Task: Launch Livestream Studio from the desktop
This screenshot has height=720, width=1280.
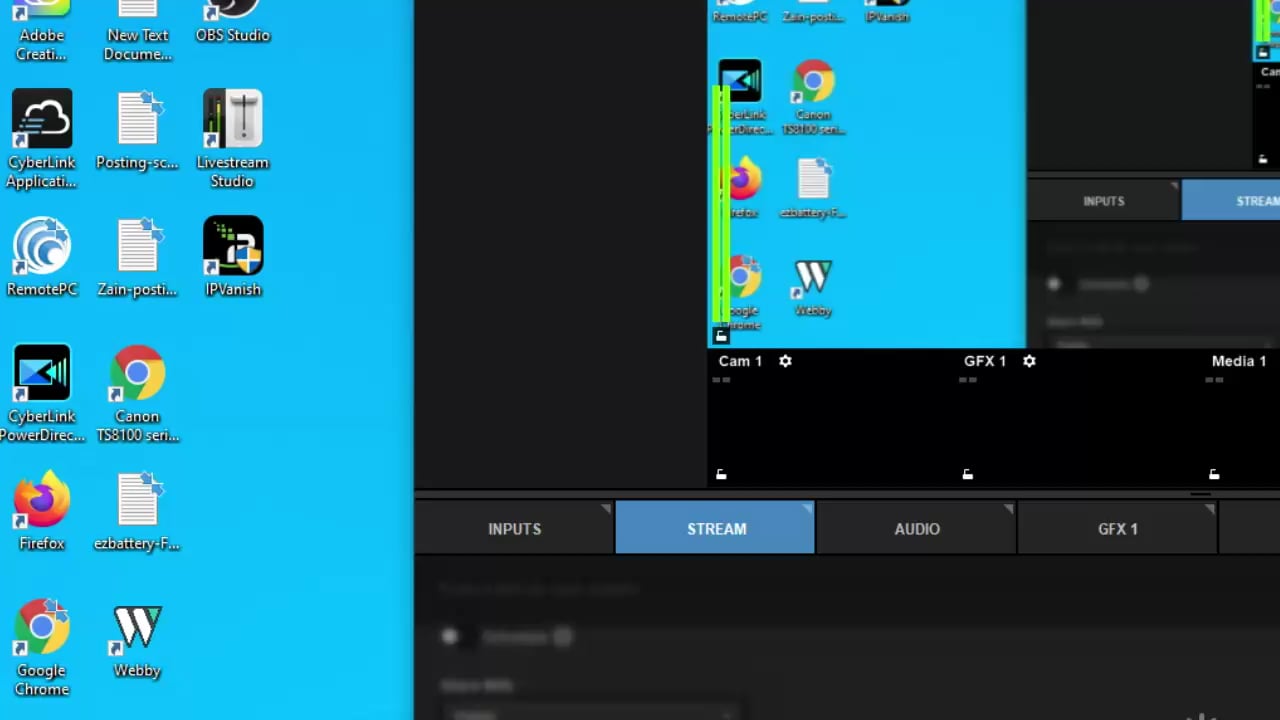Action: click(232, 139)
